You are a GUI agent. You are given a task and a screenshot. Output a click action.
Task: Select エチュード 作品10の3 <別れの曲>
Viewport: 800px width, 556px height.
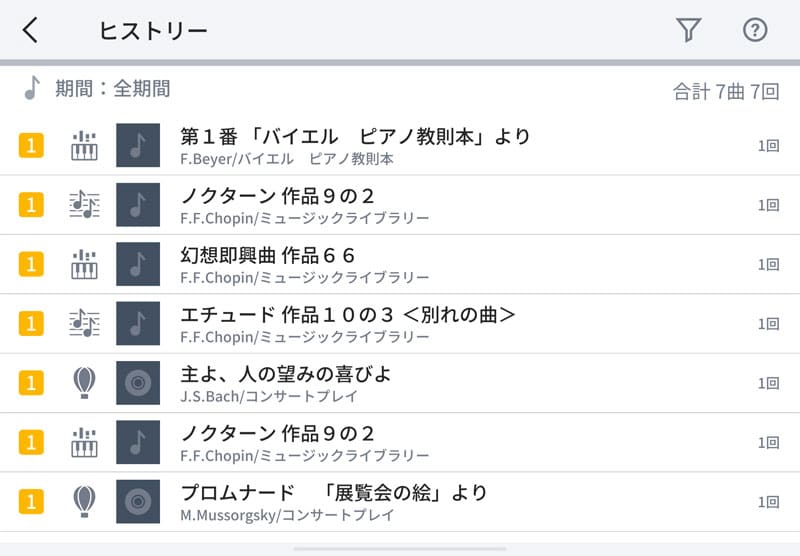(x=348, y=314)
